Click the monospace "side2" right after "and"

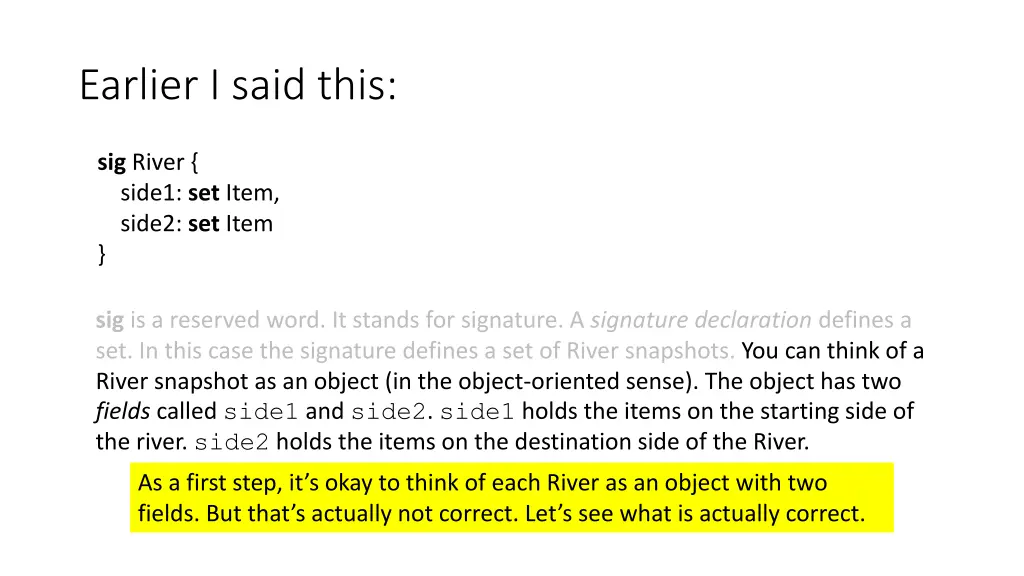click(388, 413)
